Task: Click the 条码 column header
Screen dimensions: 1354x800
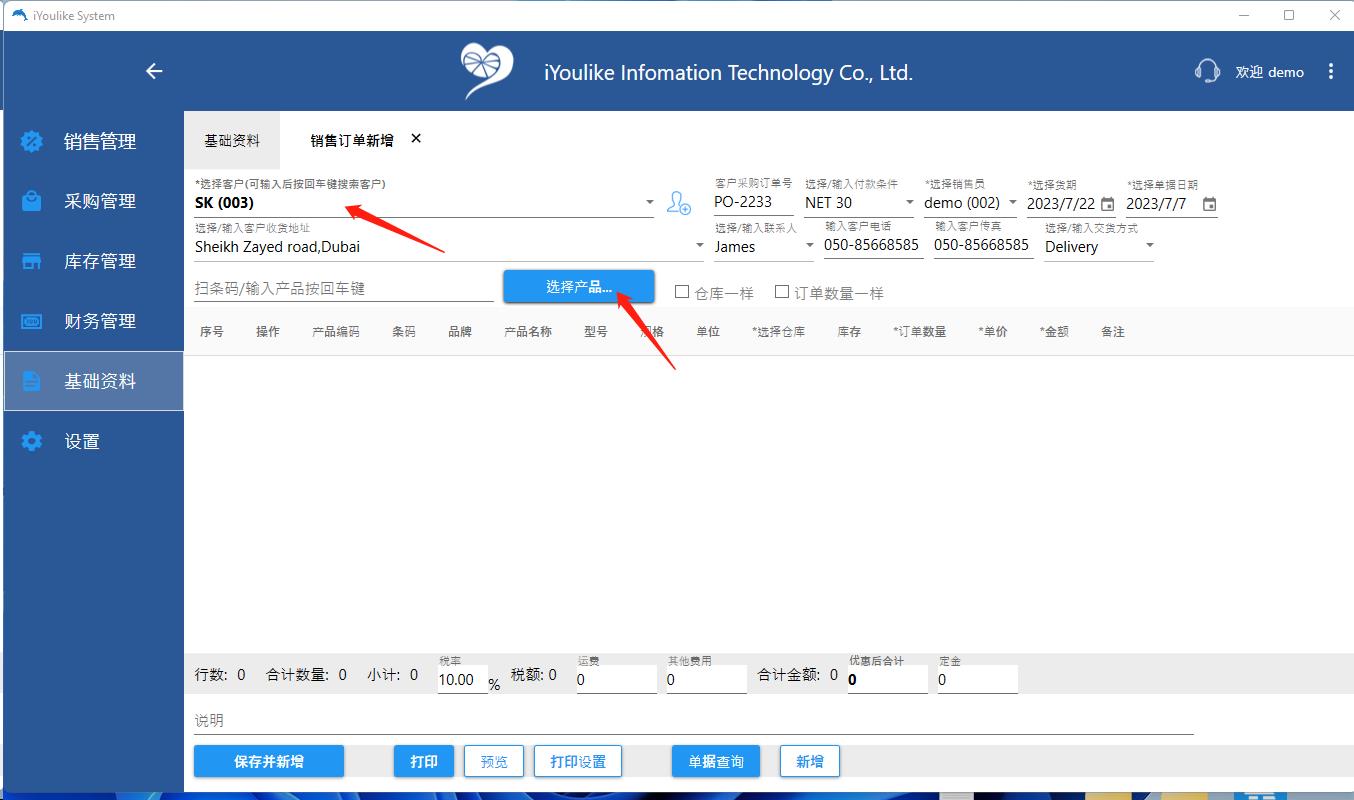Action: (x=404, y=332)
